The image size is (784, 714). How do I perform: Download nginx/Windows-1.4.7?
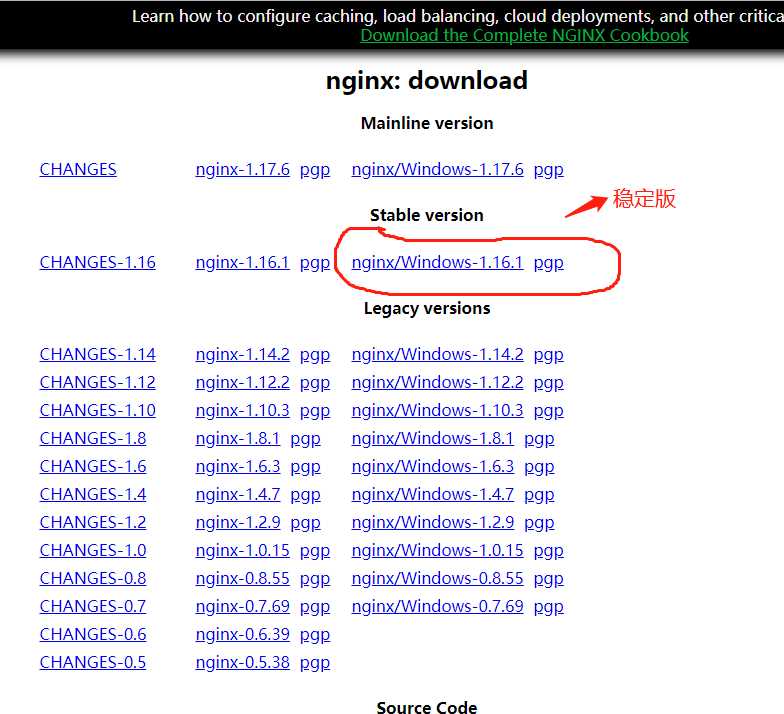pos(433,494)
